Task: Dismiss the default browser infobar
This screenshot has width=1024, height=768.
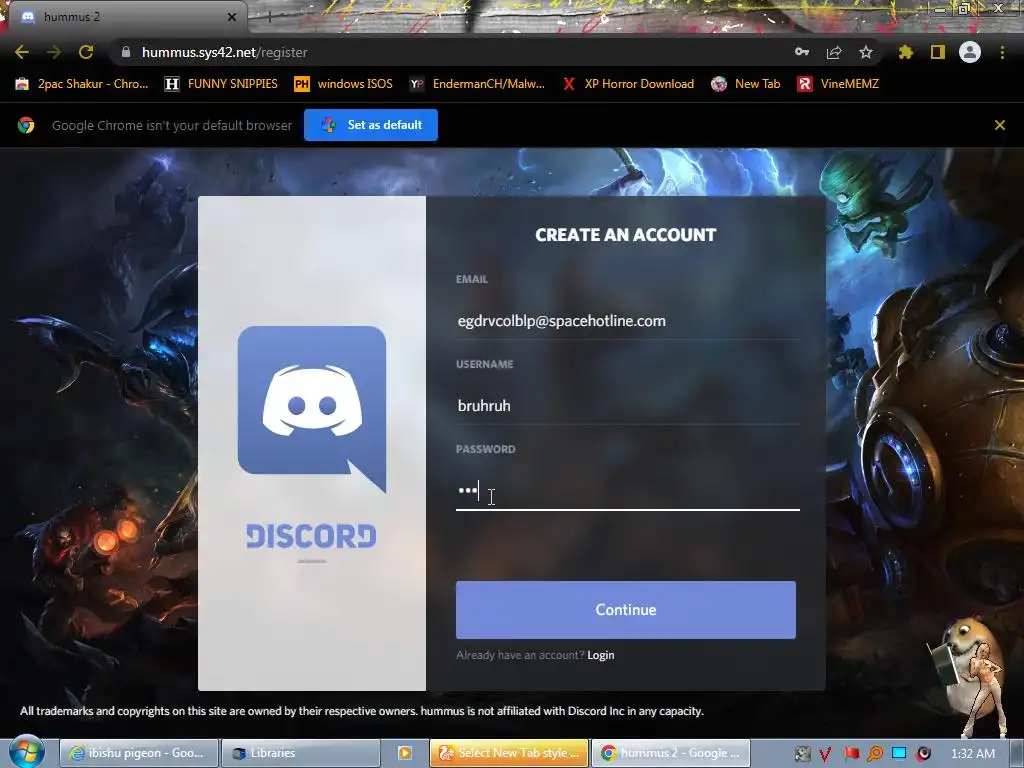Action: coord(999,125)
